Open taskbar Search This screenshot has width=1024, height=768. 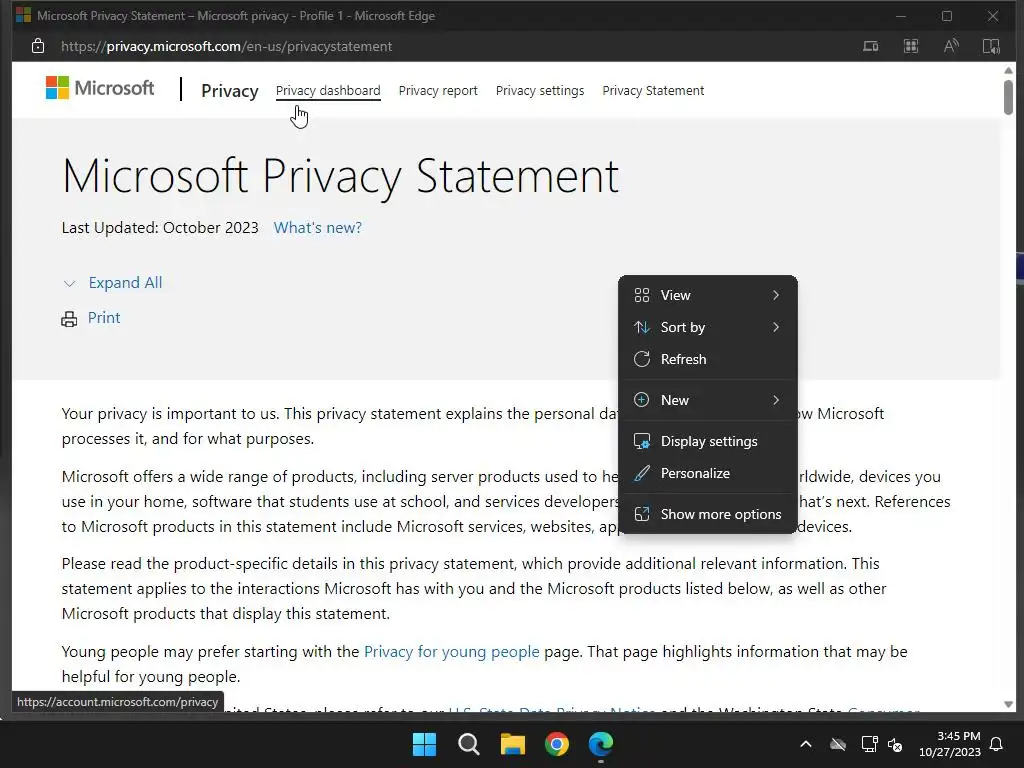(468, 744)
